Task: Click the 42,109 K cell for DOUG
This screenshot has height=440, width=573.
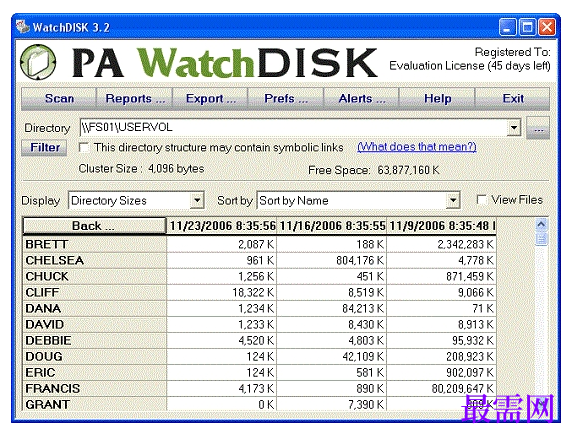Action: point(331,357)
